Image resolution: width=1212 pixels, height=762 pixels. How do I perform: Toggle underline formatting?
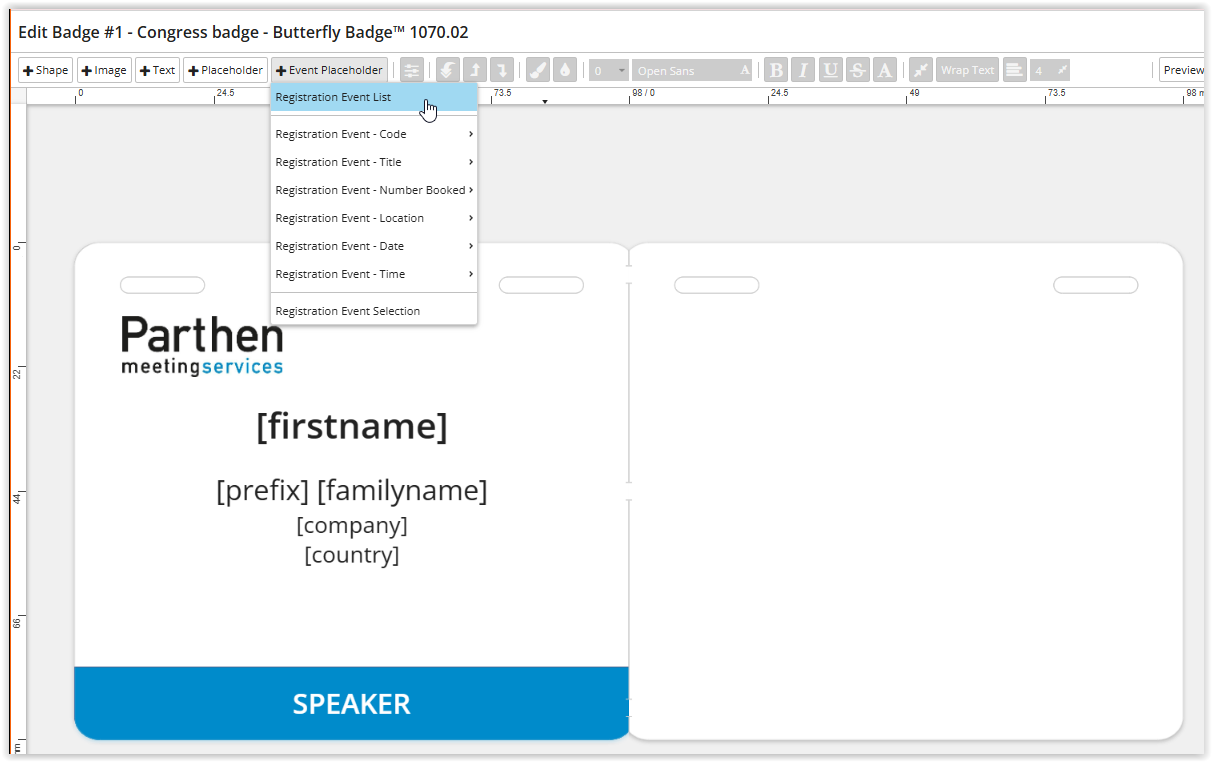830,71
